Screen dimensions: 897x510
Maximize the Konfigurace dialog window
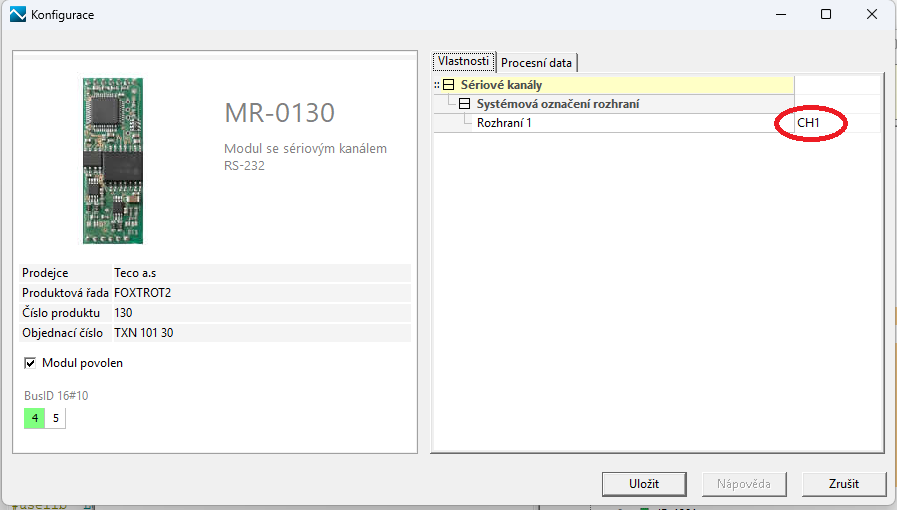coord(826,15)
